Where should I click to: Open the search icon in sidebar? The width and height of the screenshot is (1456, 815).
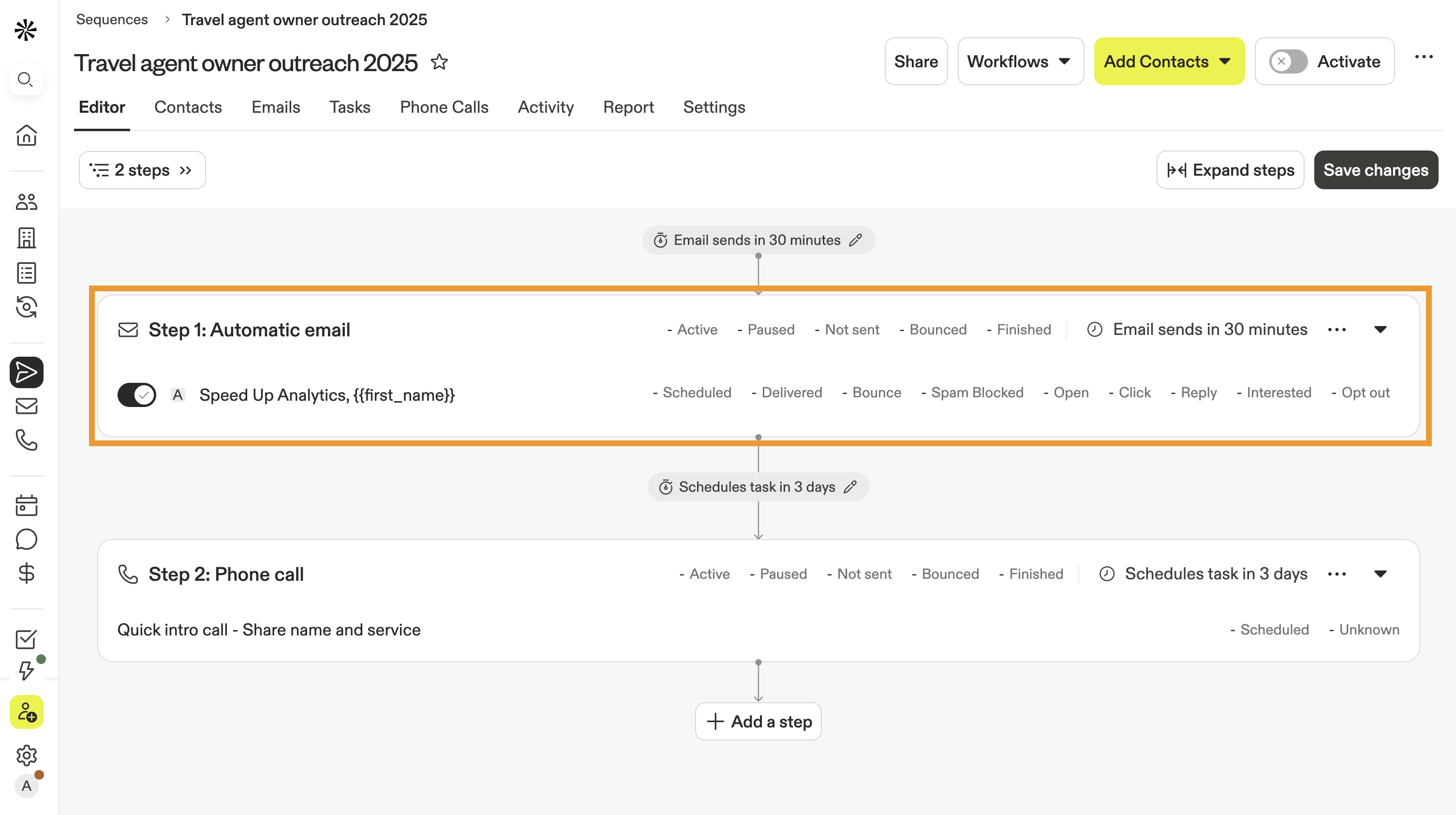26,80
